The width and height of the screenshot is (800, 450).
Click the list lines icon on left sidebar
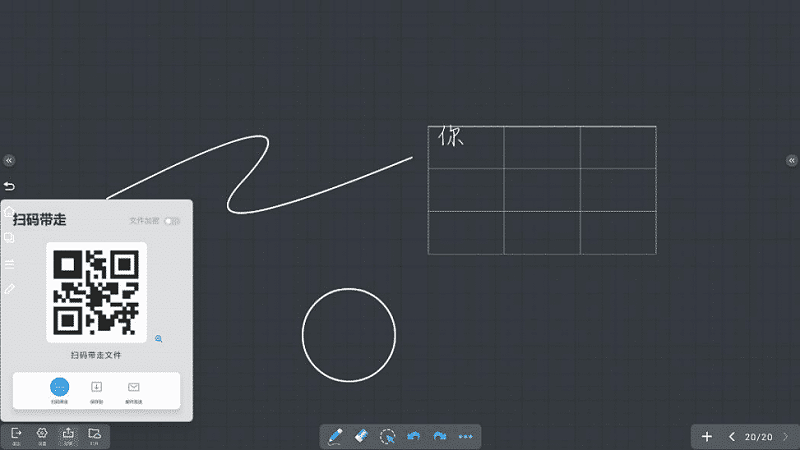coord(9,264)
